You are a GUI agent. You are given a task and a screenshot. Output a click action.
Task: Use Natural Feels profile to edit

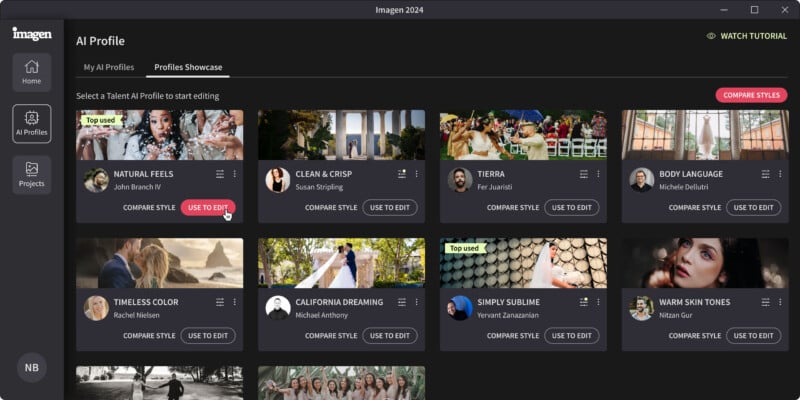tap(208, 208)
